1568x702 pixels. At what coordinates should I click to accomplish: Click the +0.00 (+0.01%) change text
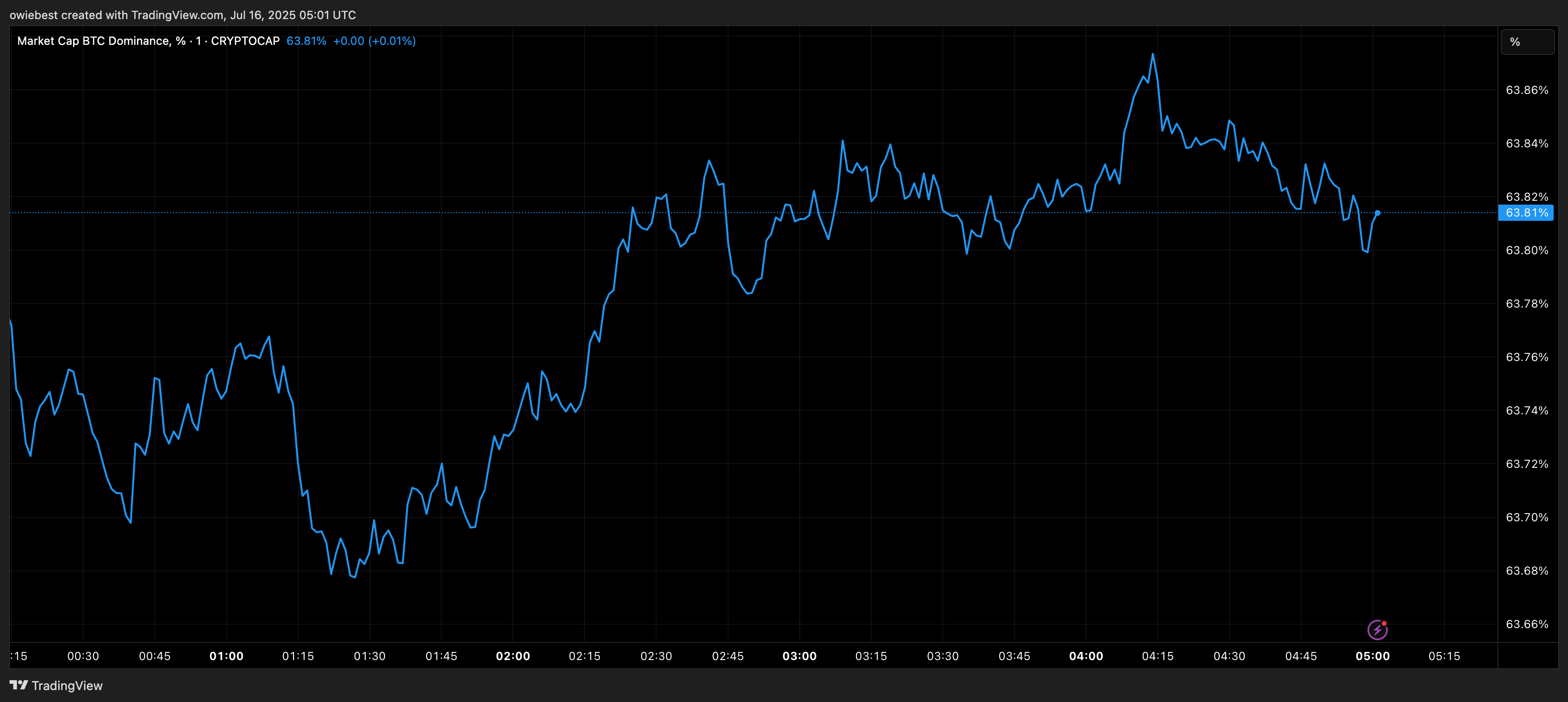(375, 41)
